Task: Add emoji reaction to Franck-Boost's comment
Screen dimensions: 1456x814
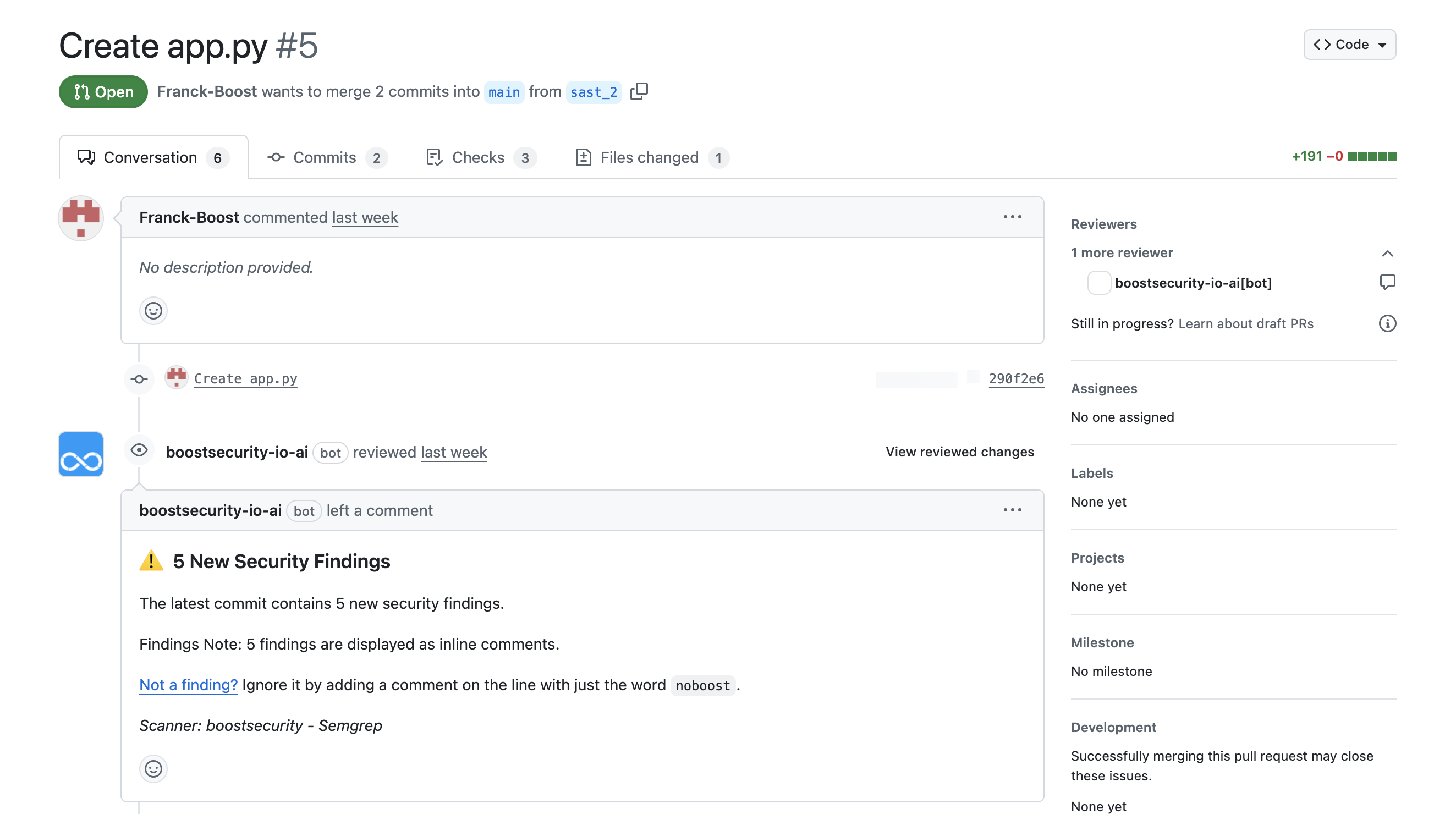Action: 153,310
